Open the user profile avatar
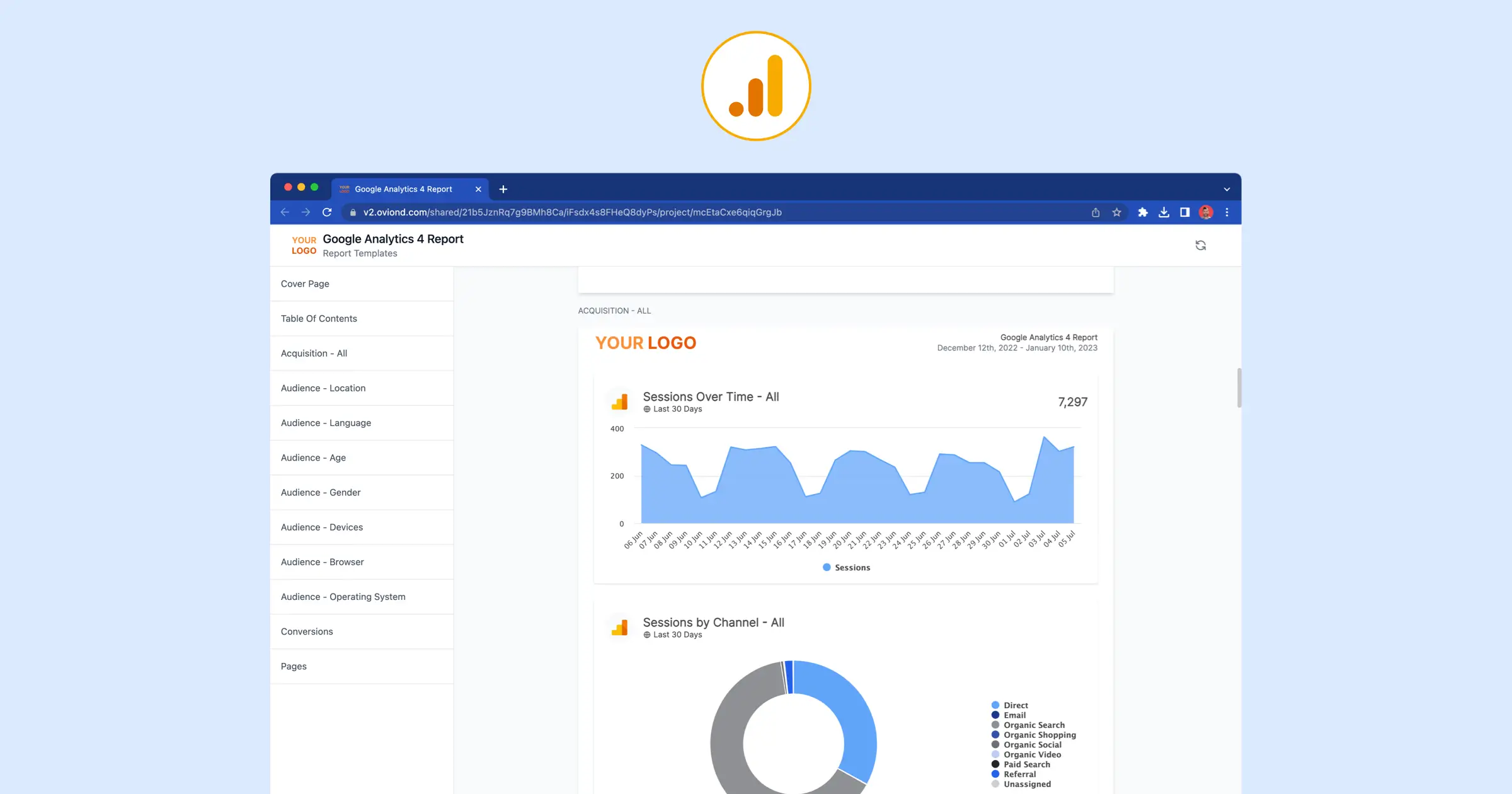 coord(1206,212)
